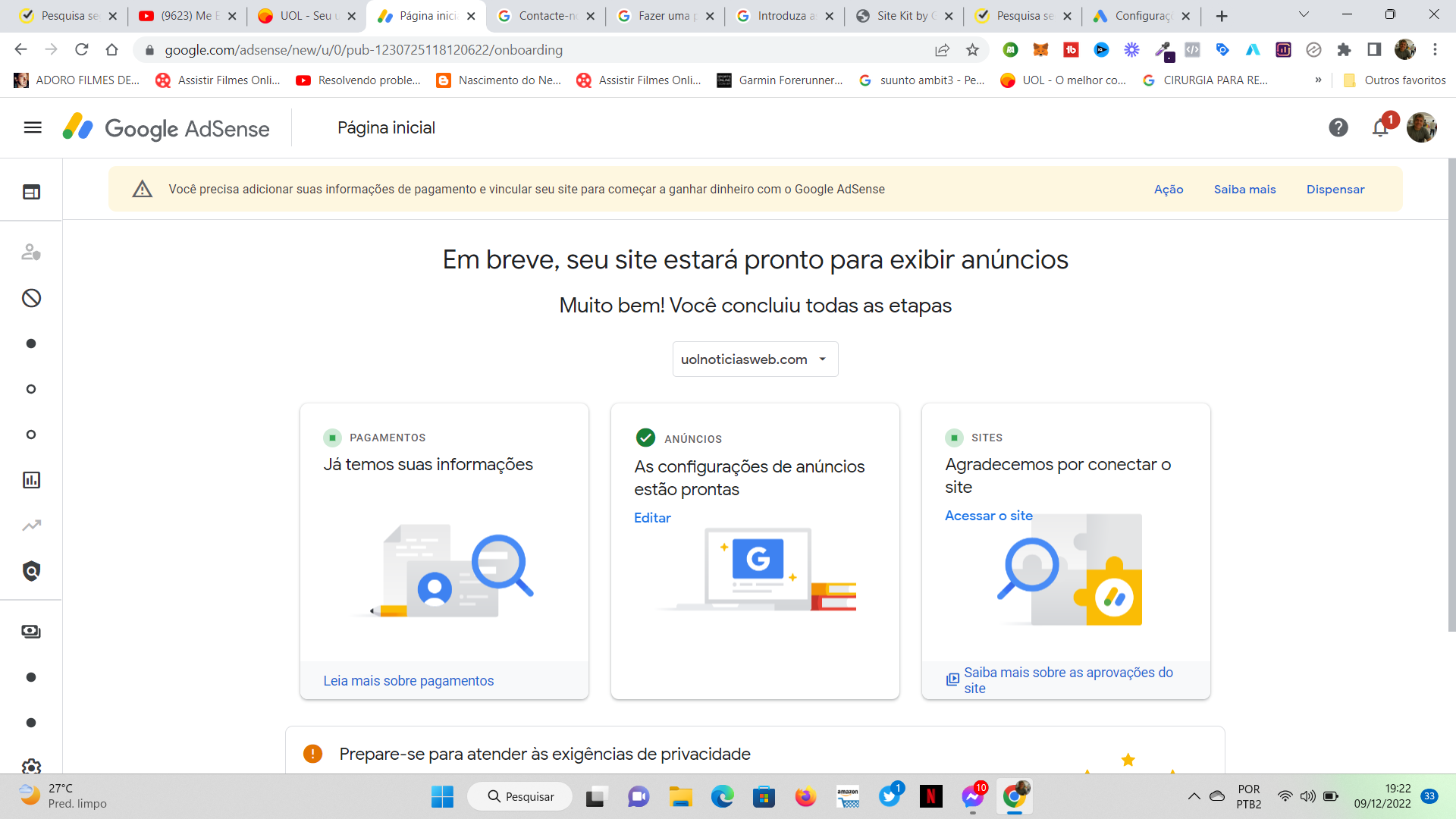This screenshot has height=819, width=1456.
Task: Expand the uolnoticiasweb.com site dropdown
Action: tap(755, 359)
